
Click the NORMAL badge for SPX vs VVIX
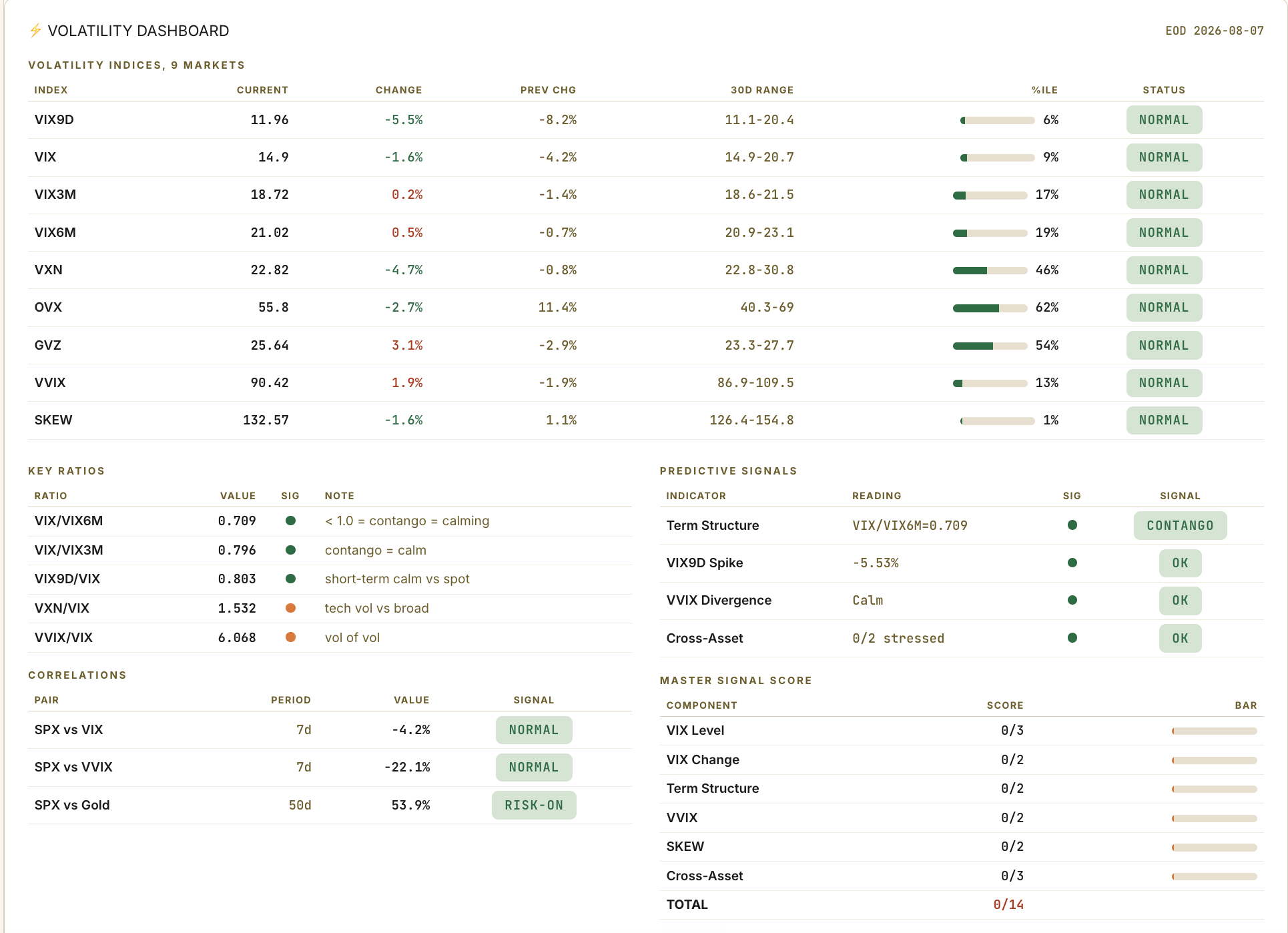(534, 767)
